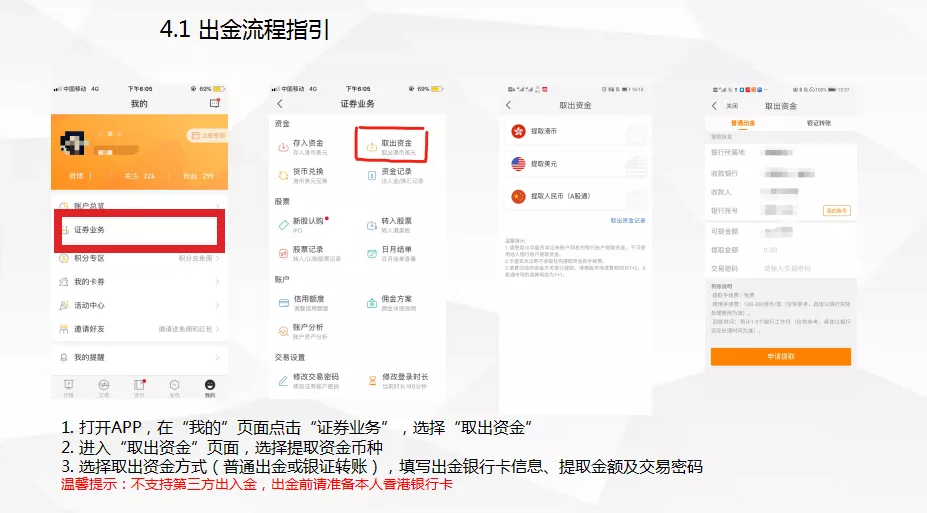Tap 转入股票 icon

click(372, 225)
